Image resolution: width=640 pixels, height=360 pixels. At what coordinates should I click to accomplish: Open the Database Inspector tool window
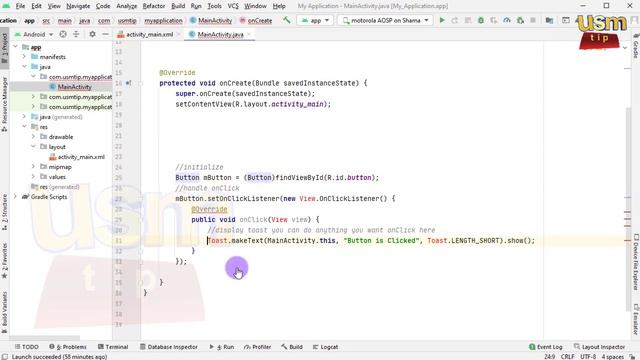pos(169,347)
